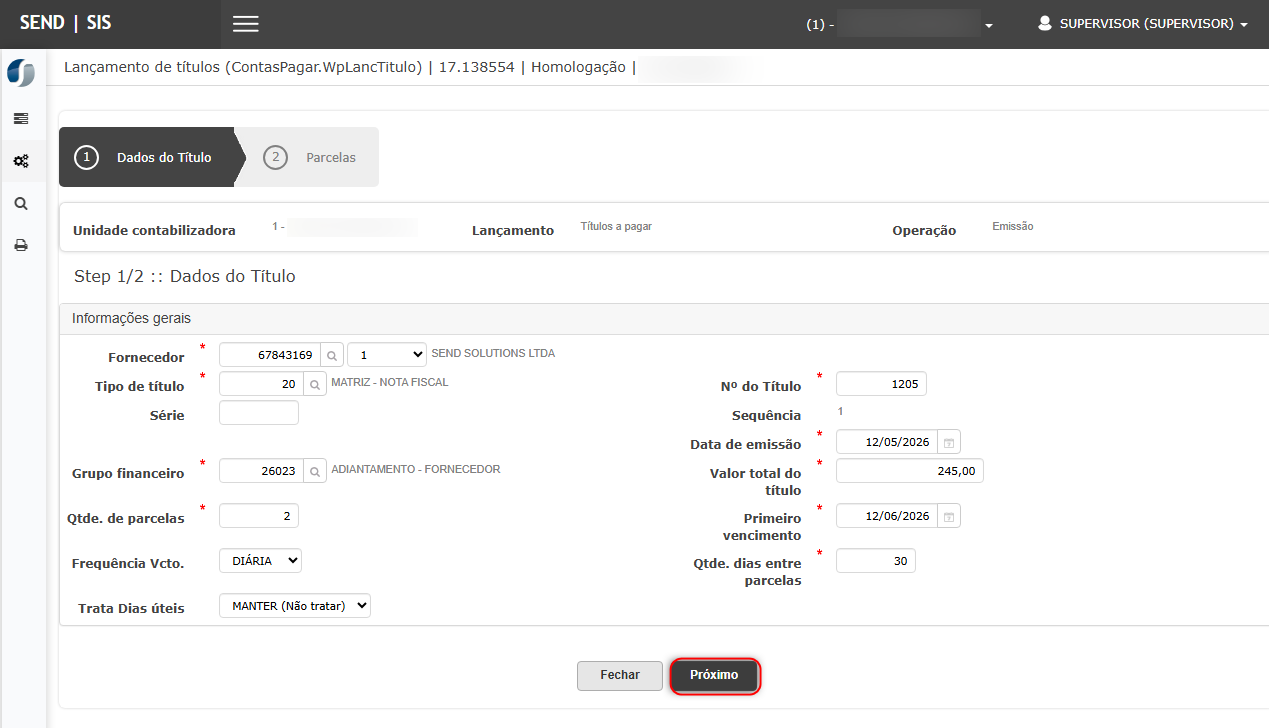Click the Próximo button
This screenshot has height=728, width=1269.
pos(714,675)
